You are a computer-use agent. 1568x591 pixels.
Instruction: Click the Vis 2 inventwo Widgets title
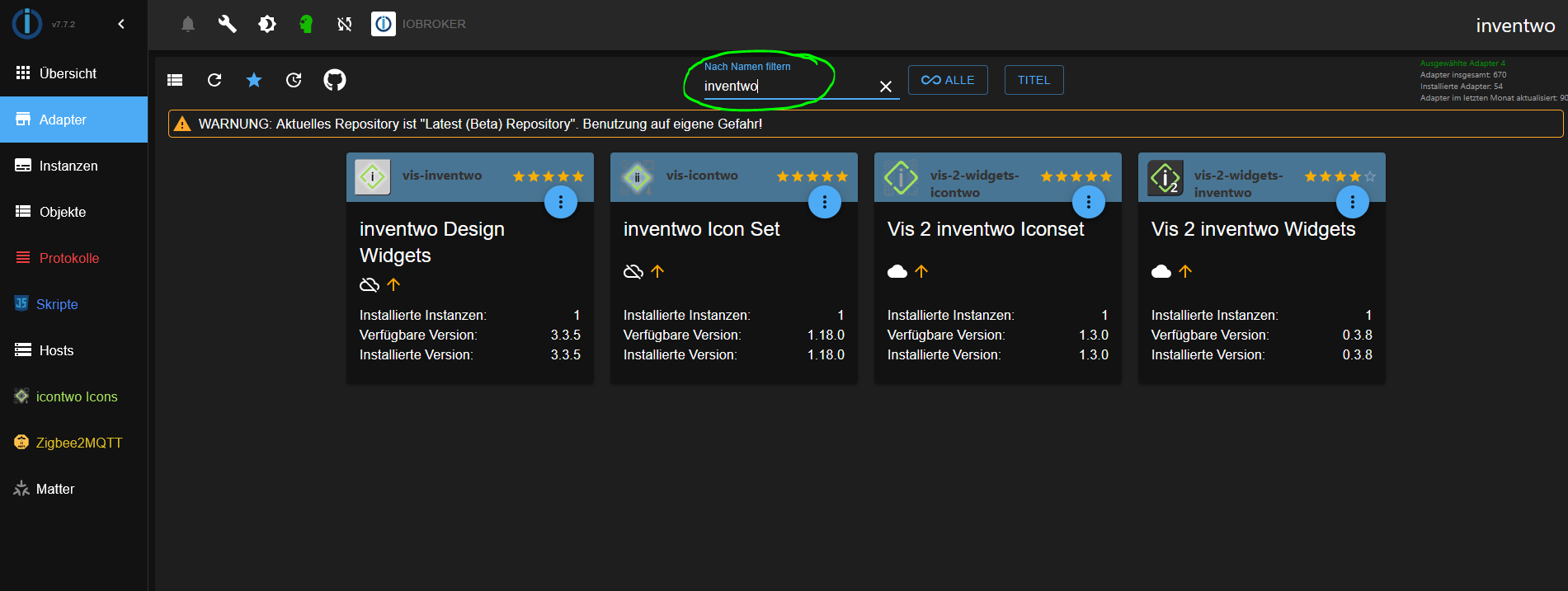click(x=1253, y=229)
